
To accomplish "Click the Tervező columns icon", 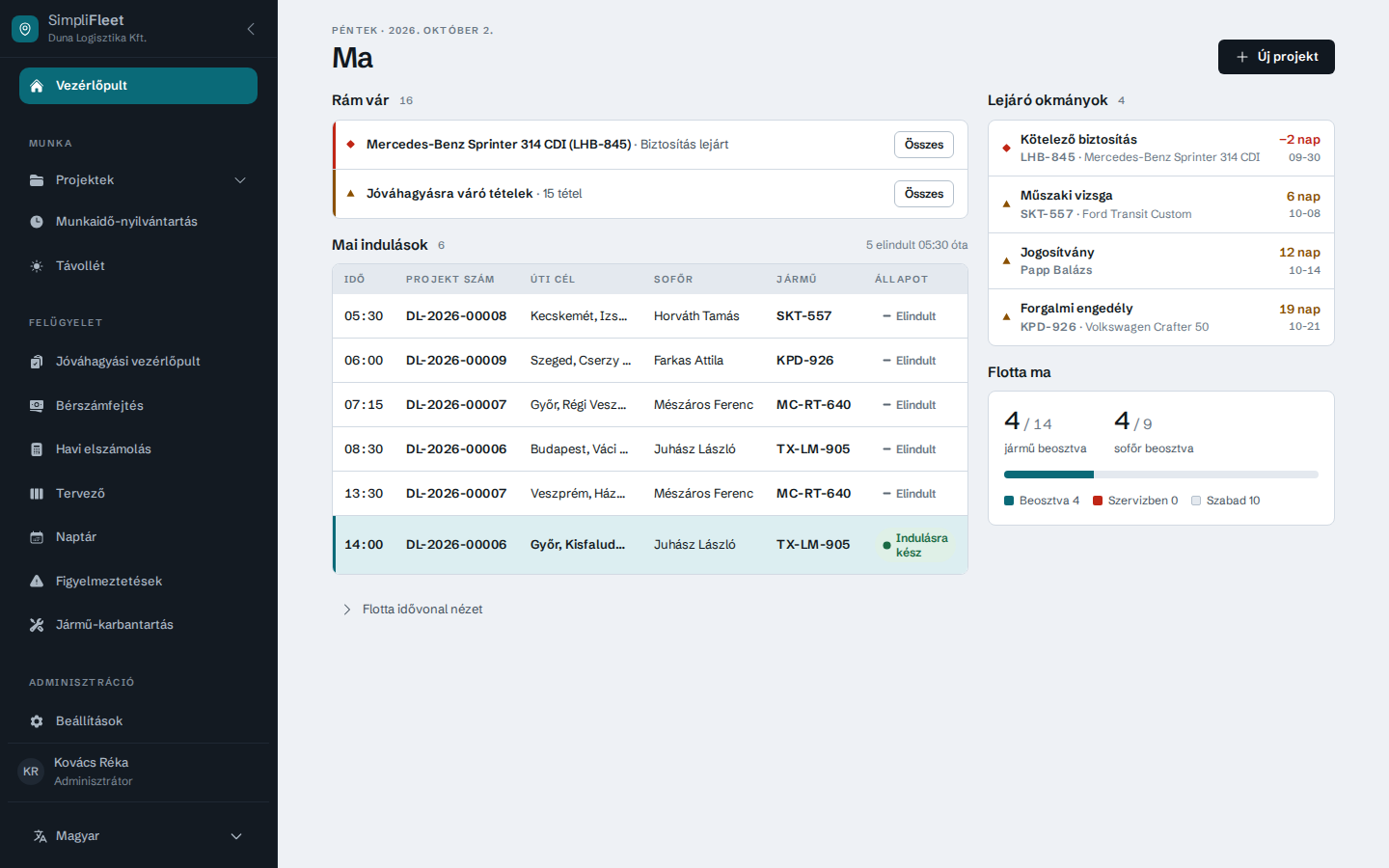I will pos(37,494).
